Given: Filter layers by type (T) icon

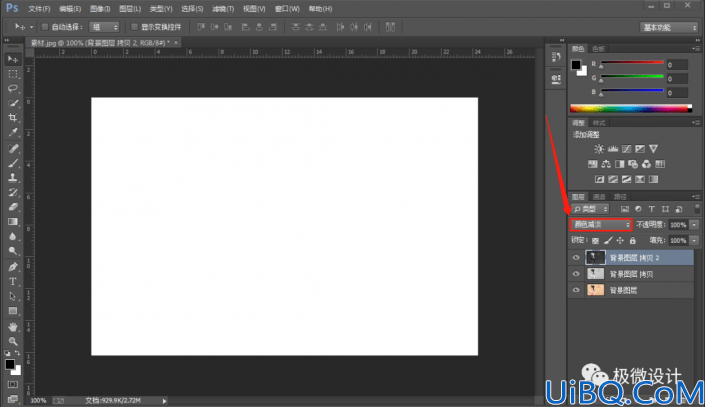Looking at the screenshot, I should pos(651,209).
